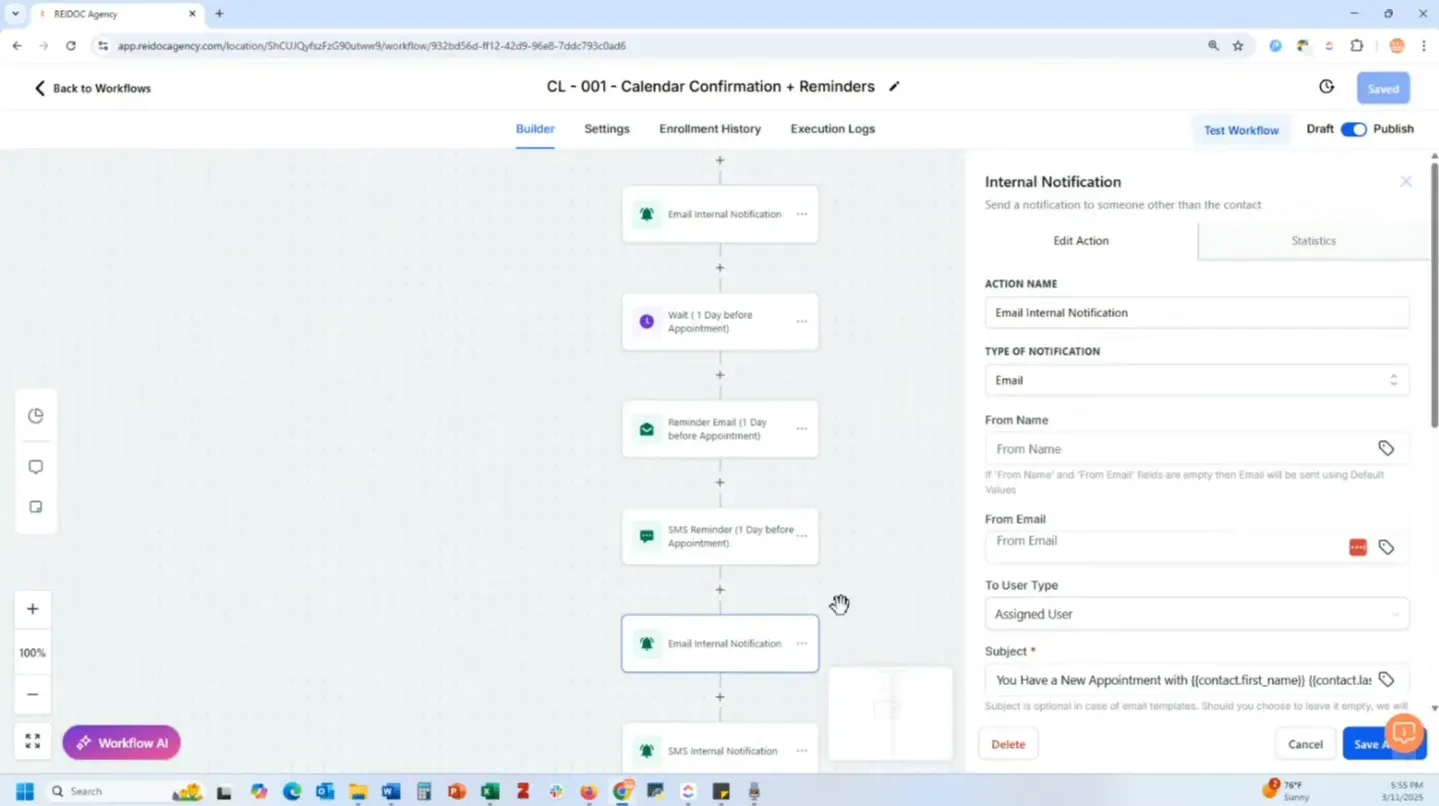Open the sticky note icon in left sidebar

coord(36,507)
